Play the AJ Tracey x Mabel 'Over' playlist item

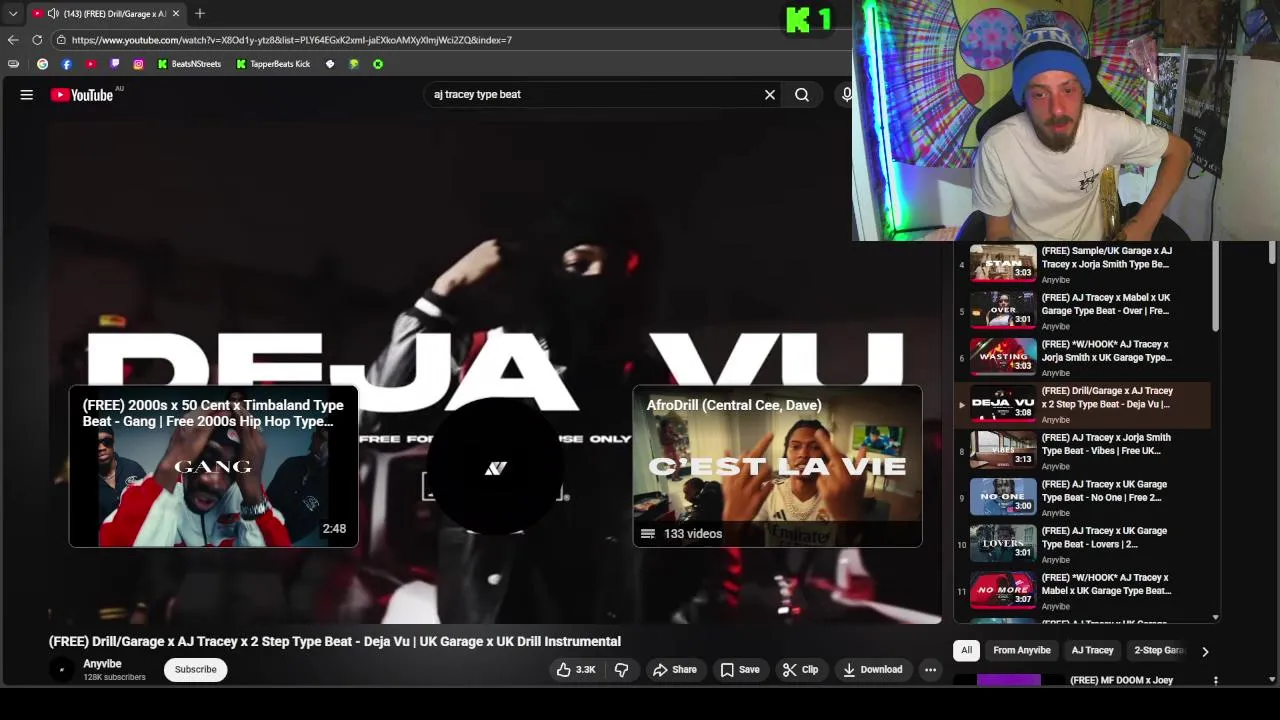pos(1084,310)
